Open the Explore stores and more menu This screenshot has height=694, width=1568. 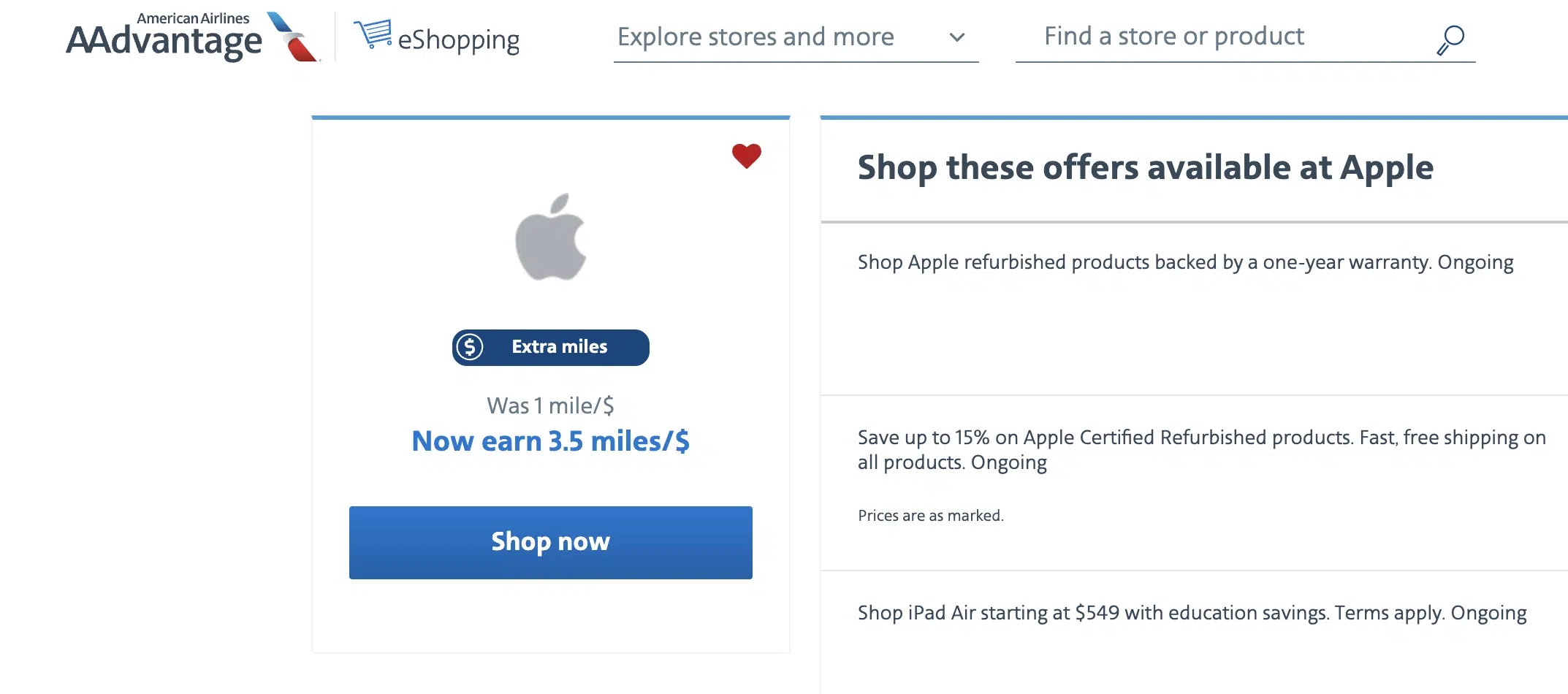[756, 37]
